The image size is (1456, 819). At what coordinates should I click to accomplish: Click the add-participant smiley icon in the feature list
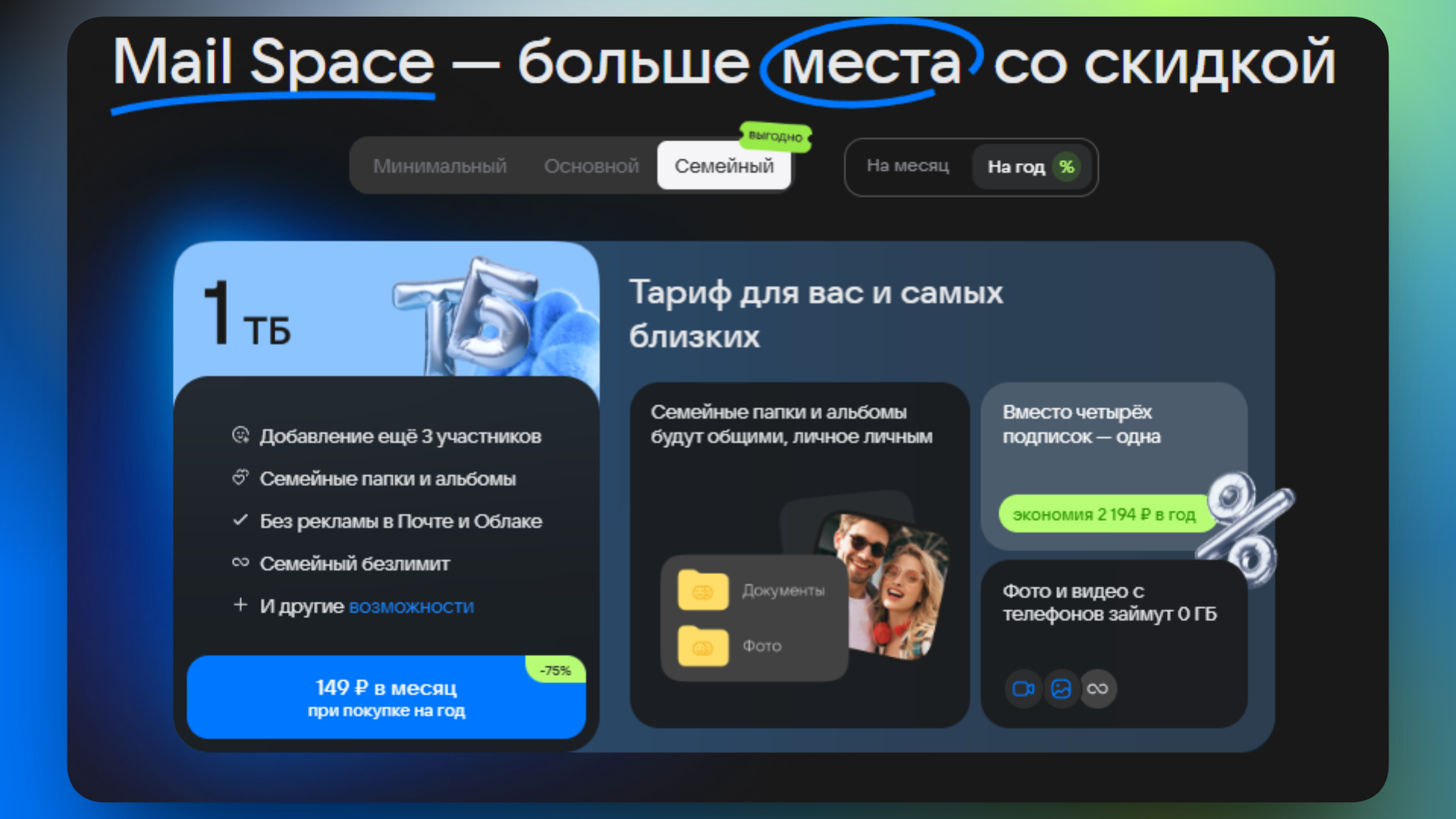[x=239, y=435]
